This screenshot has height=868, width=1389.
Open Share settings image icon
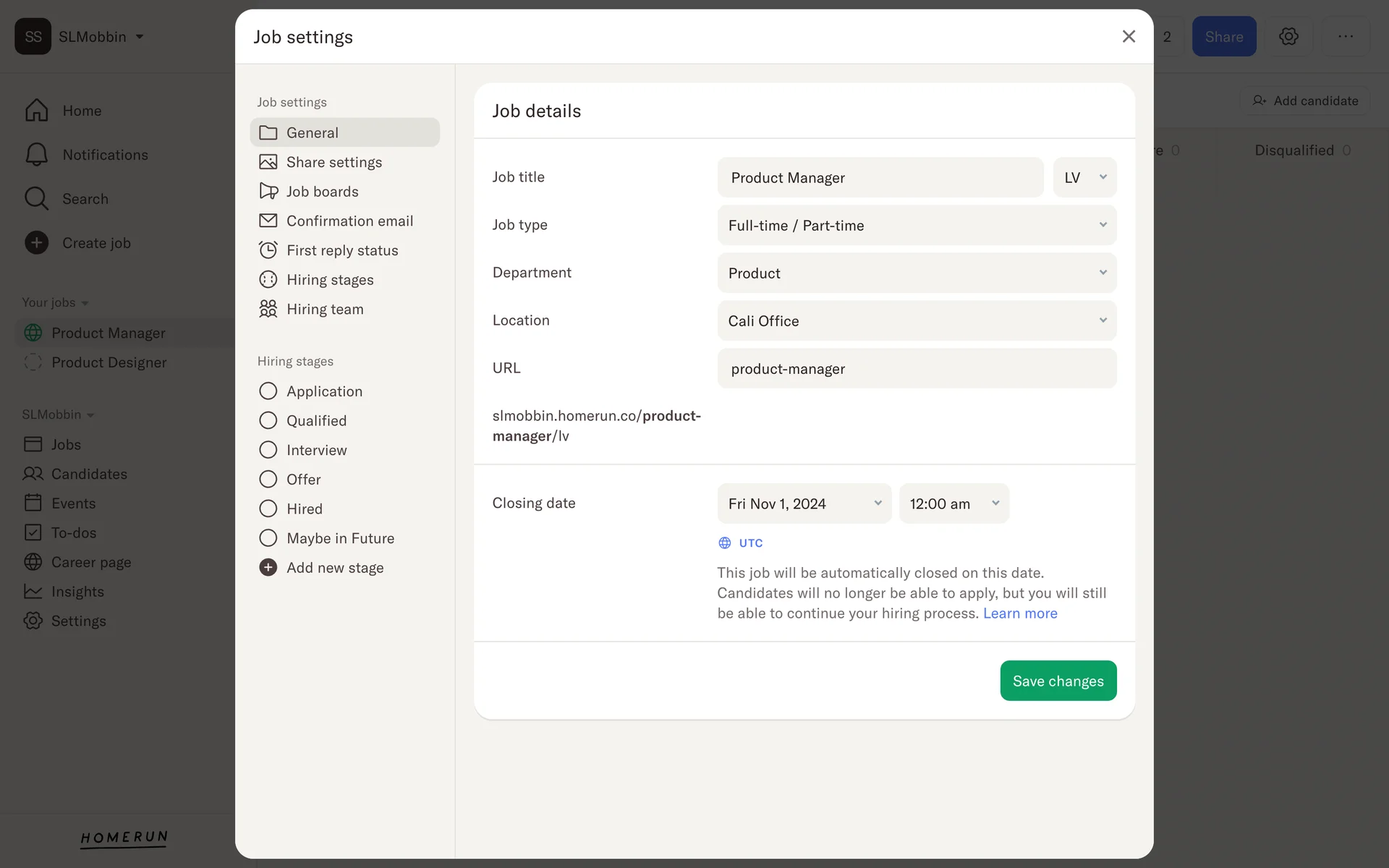pyautogui.click(x=268, y=162)
